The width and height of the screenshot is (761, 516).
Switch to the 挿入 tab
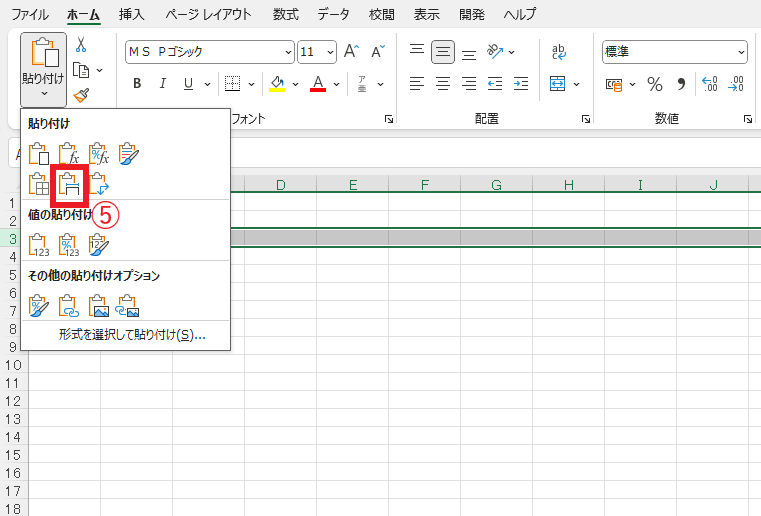[x=132, y=15]
